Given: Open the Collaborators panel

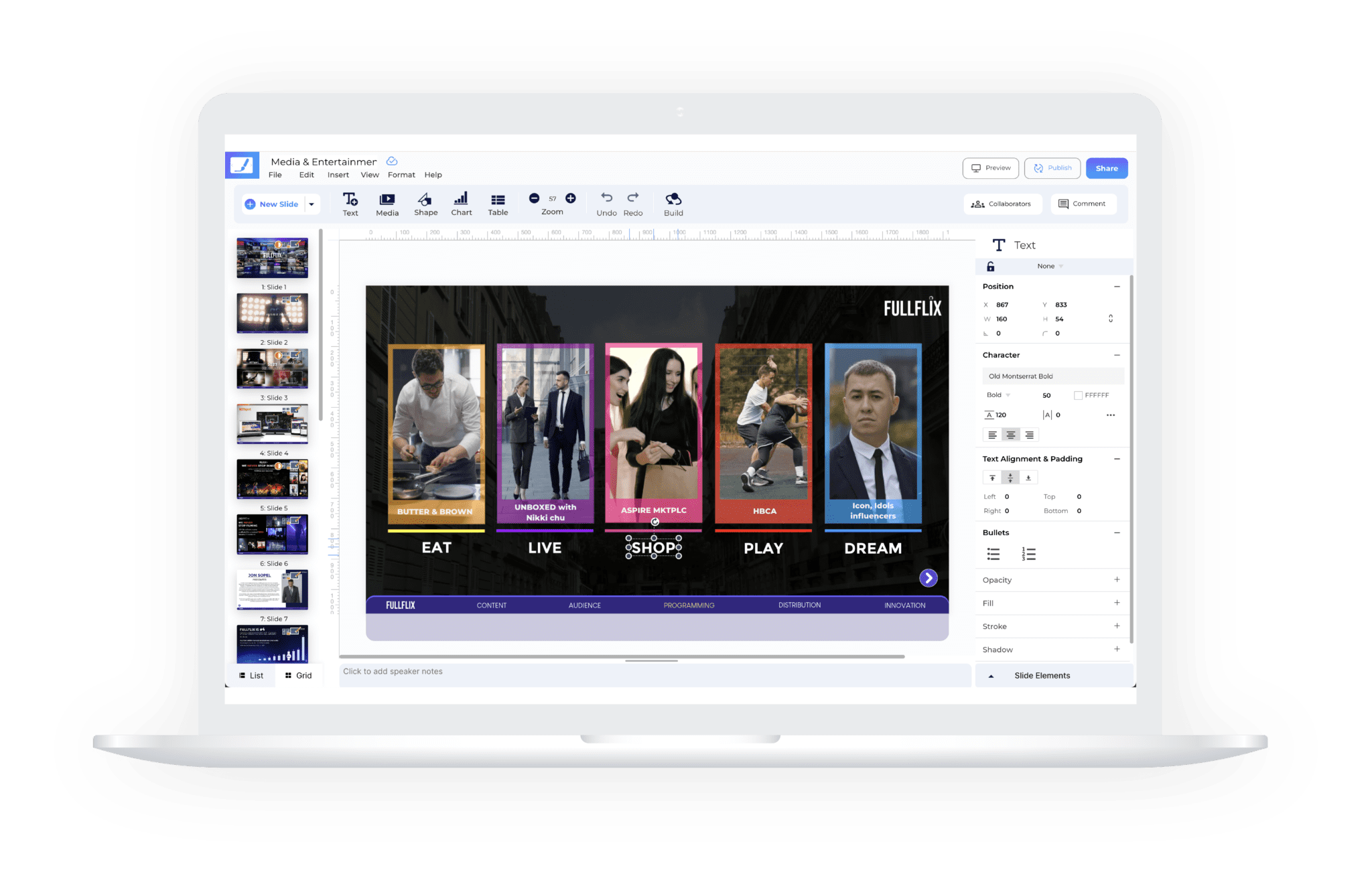Looking at the screenshot, I should click(x=1002, y=204).
